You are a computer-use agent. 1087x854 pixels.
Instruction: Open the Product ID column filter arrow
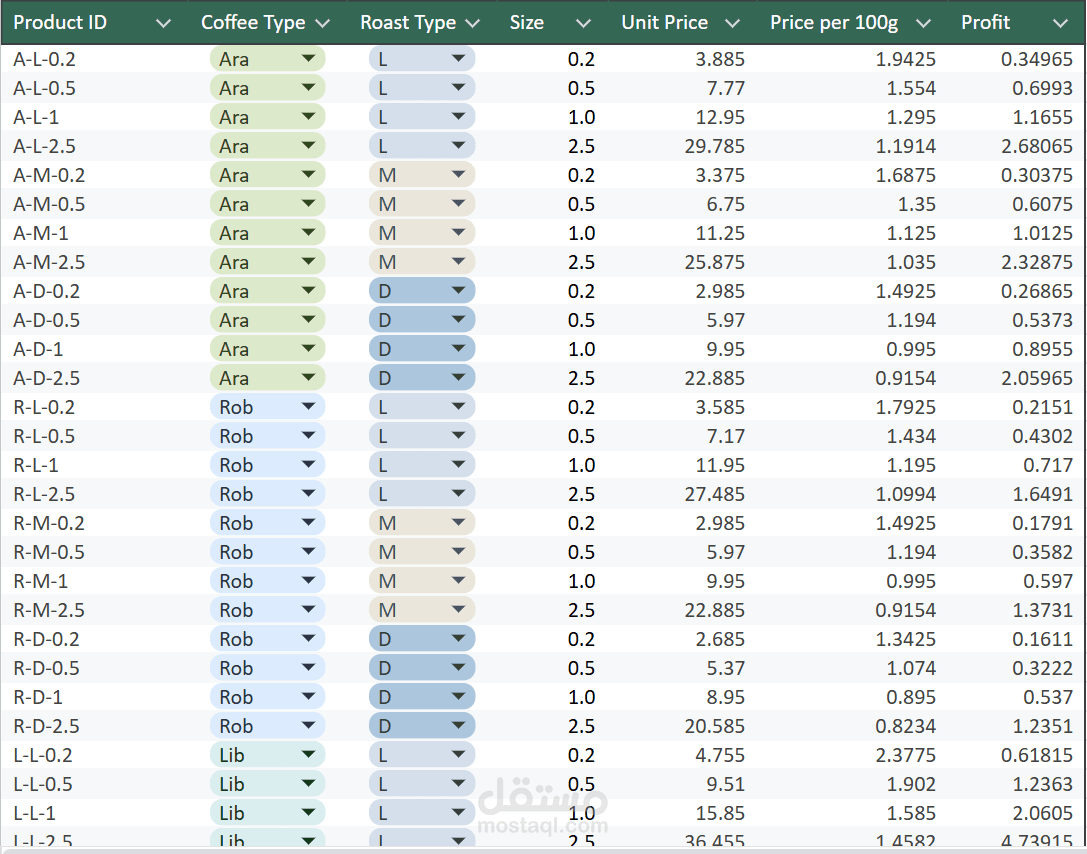point(165,23)
